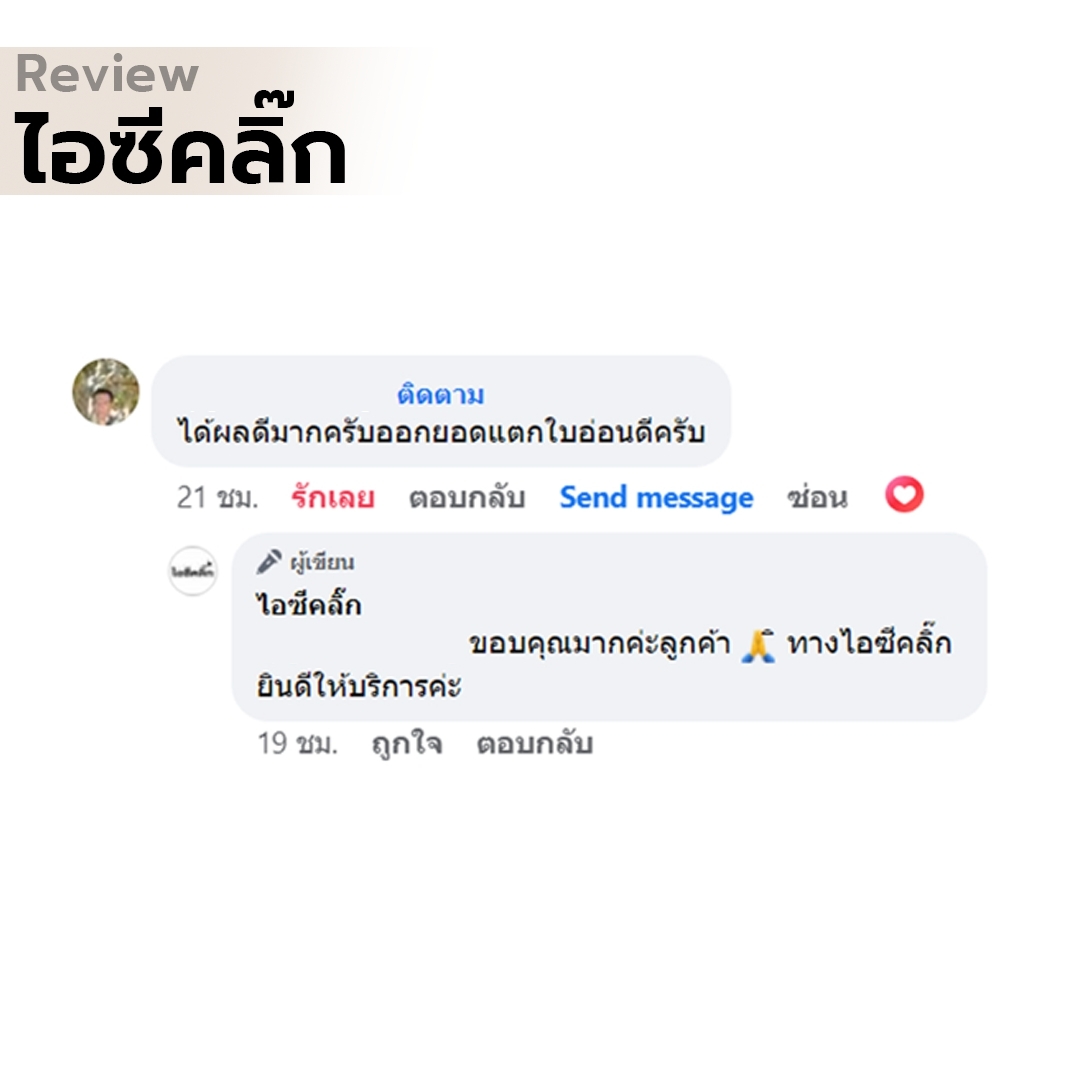Open the 21 ชม. comment timestamp
Image resolution: width=1080 pixels, height=1080 pixels.
[x=217, y=497]
